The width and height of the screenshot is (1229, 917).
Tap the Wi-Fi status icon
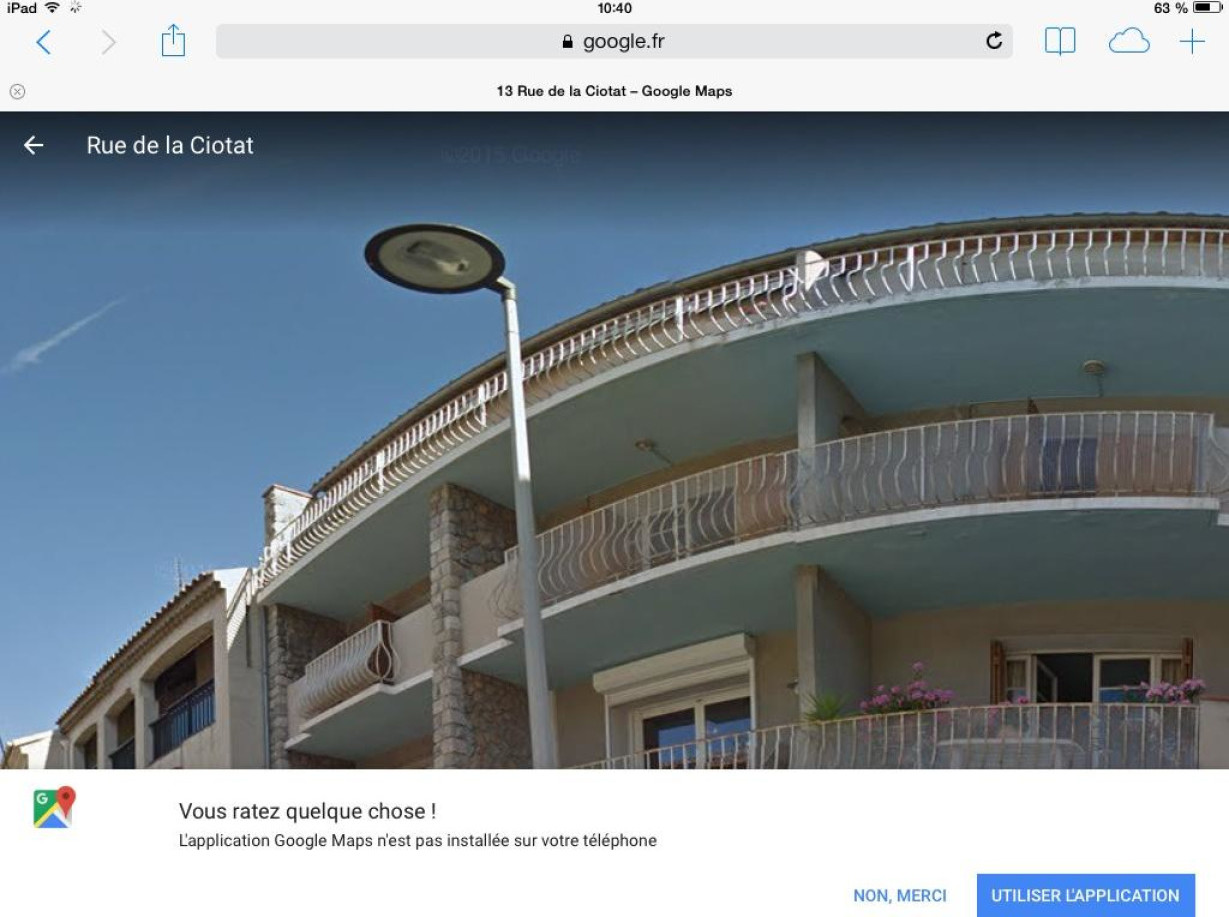[x=52, y=8]
